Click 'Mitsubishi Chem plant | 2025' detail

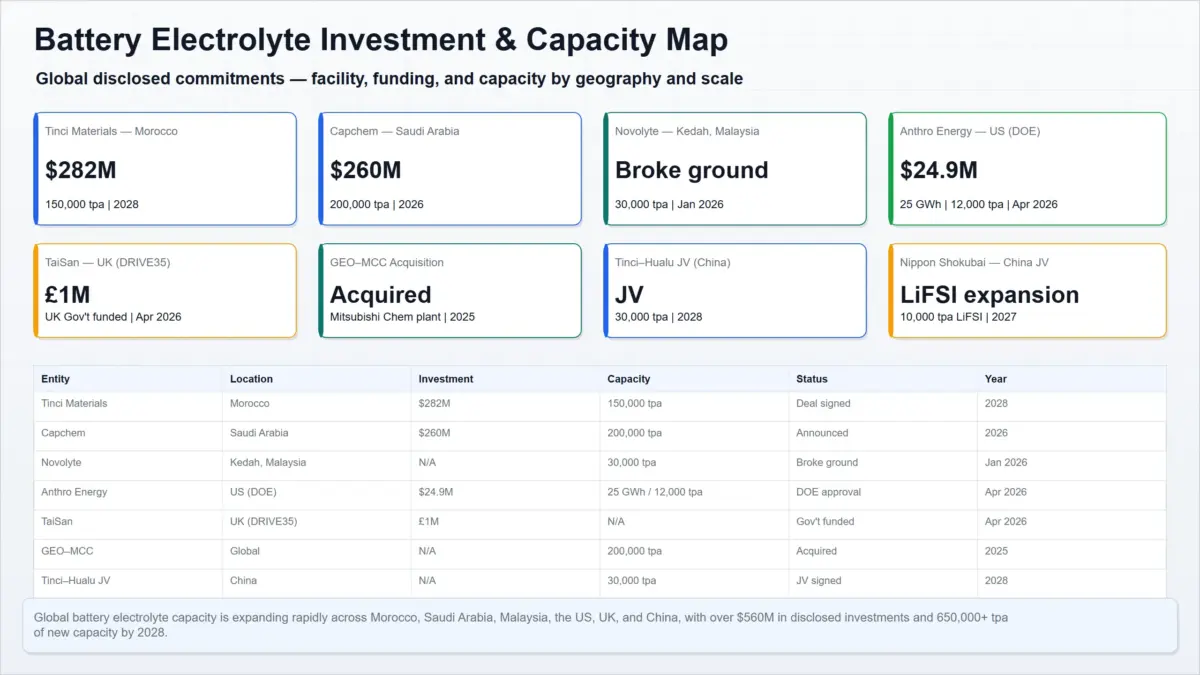pyautogui.click(x=402, y=317)
